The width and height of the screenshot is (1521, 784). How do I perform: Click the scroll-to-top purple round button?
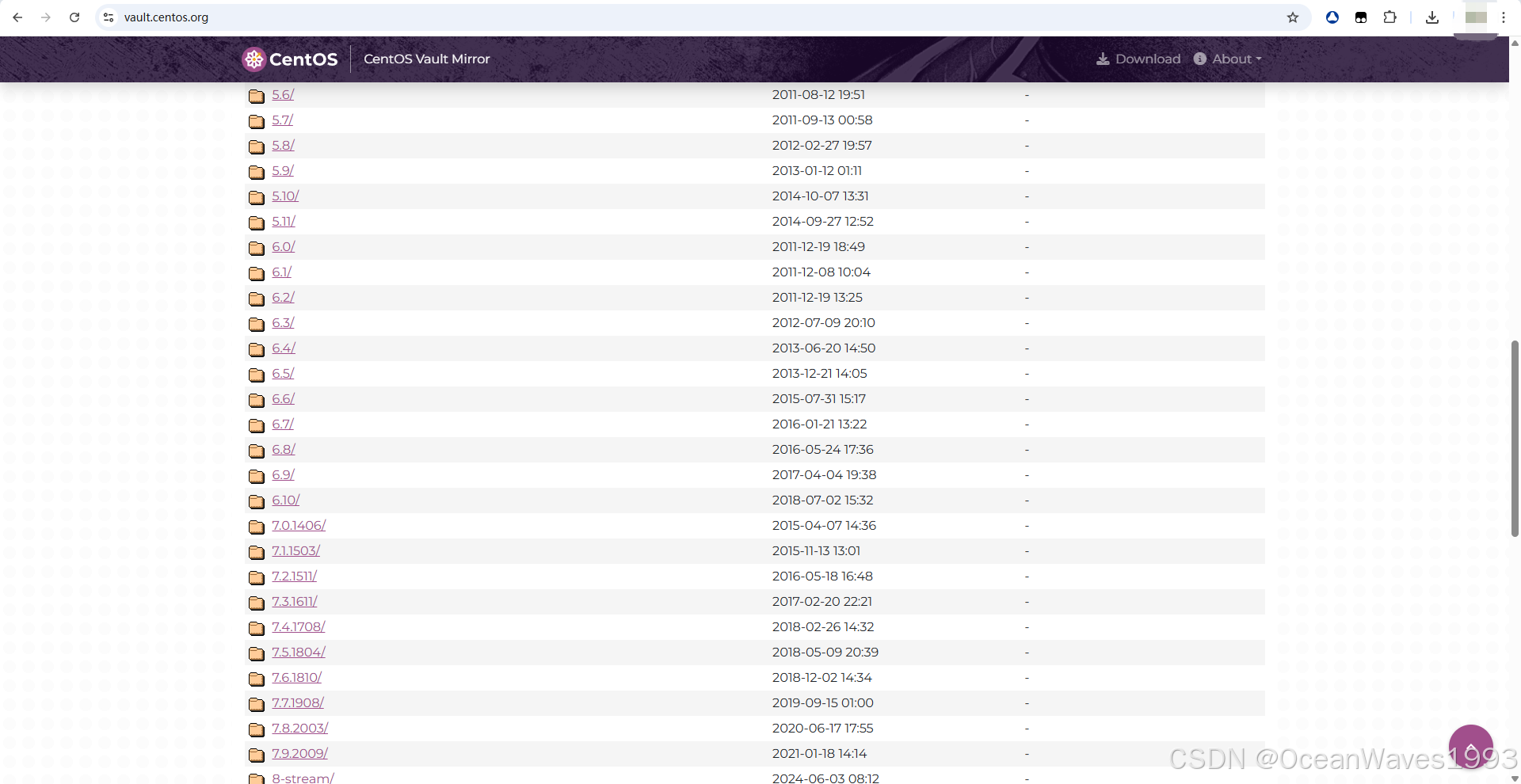click(x=1471, y=747)
